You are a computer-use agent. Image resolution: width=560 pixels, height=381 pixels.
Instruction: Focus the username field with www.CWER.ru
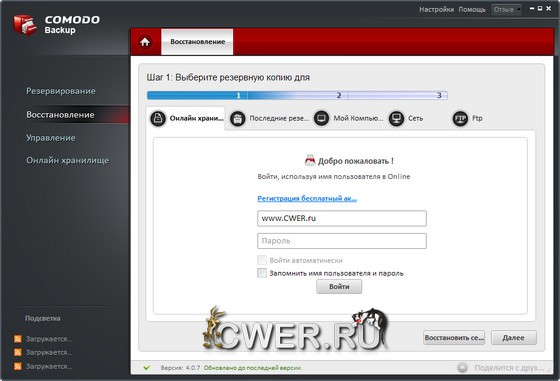(342, 218)
